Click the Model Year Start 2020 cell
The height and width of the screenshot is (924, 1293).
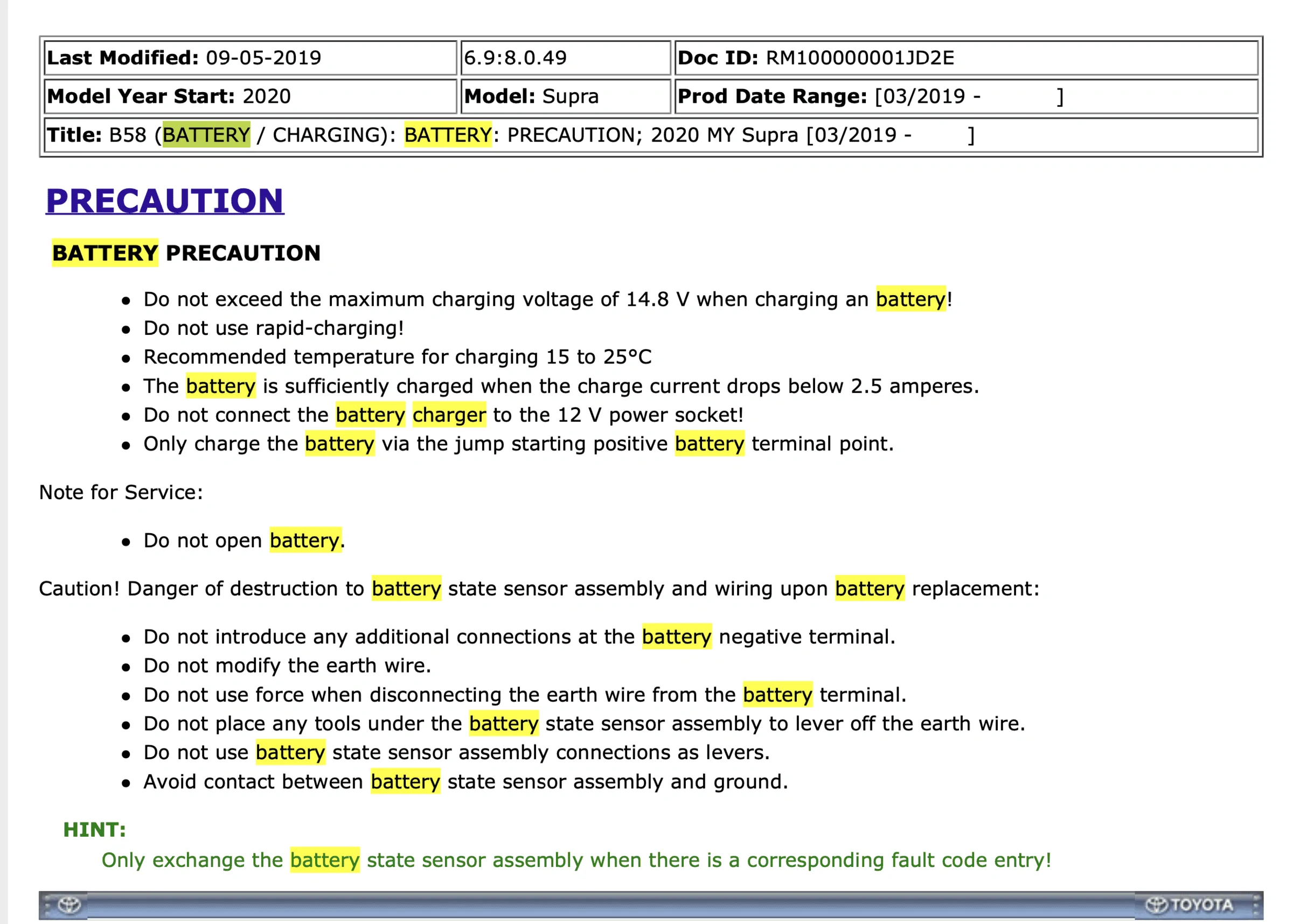pos(251,96)
